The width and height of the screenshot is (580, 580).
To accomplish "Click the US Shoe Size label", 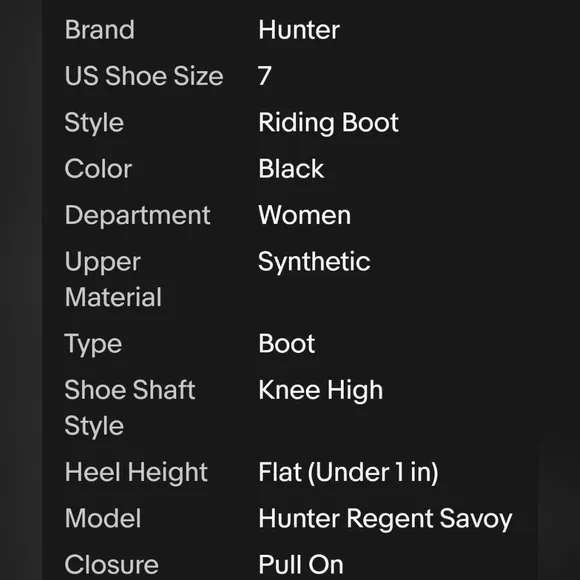I will [144, 76].
